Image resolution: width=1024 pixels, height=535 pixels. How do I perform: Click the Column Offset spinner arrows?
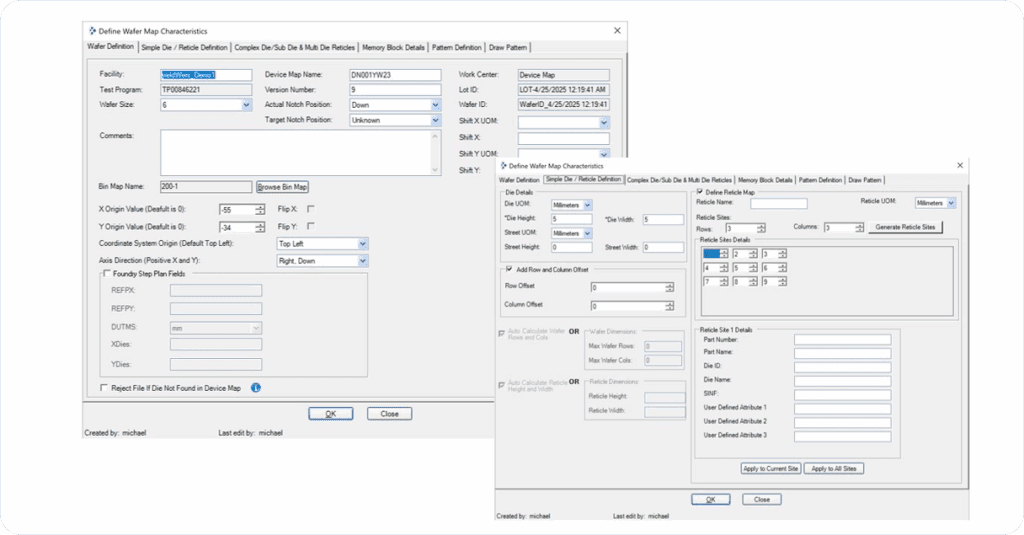[670, 306]
